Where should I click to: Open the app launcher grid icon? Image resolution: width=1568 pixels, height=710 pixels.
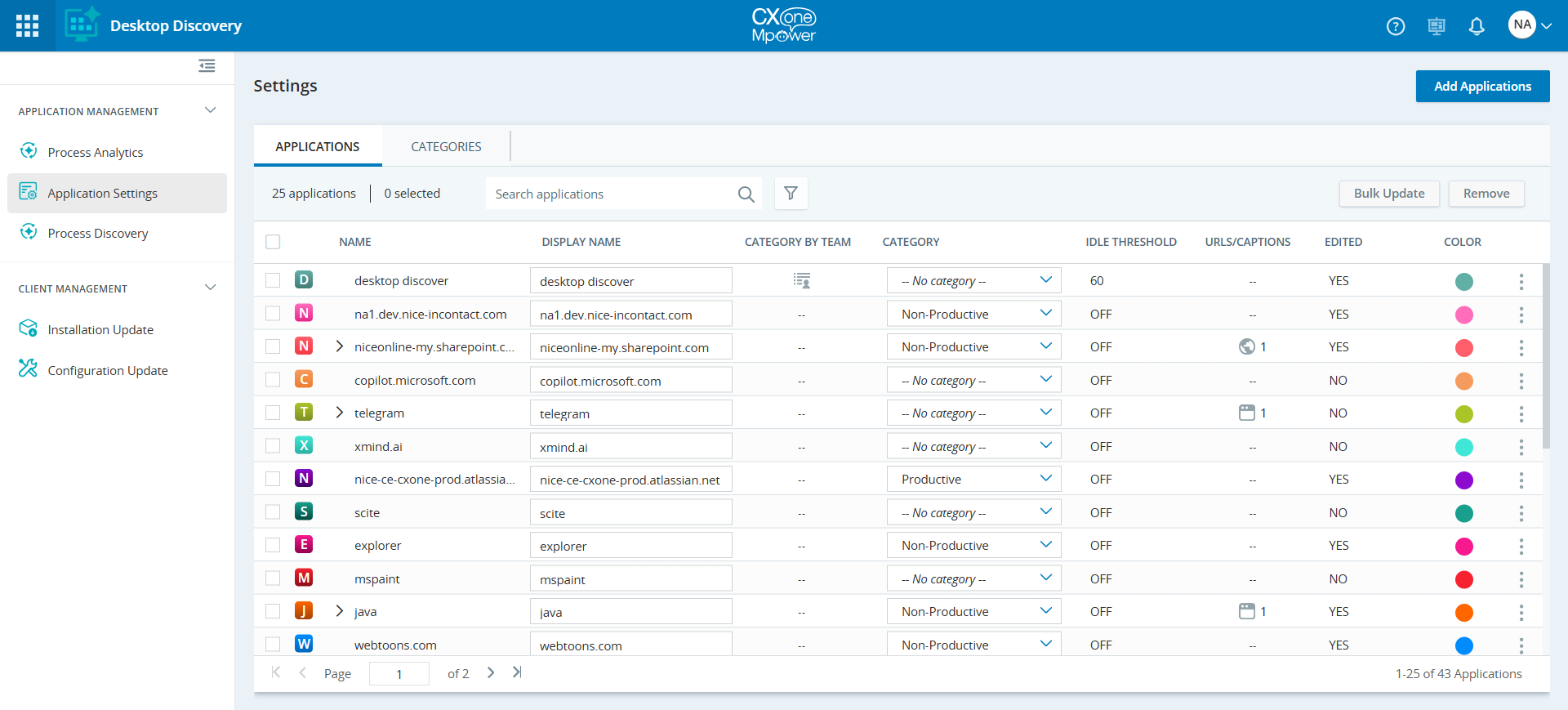(27, 26)
